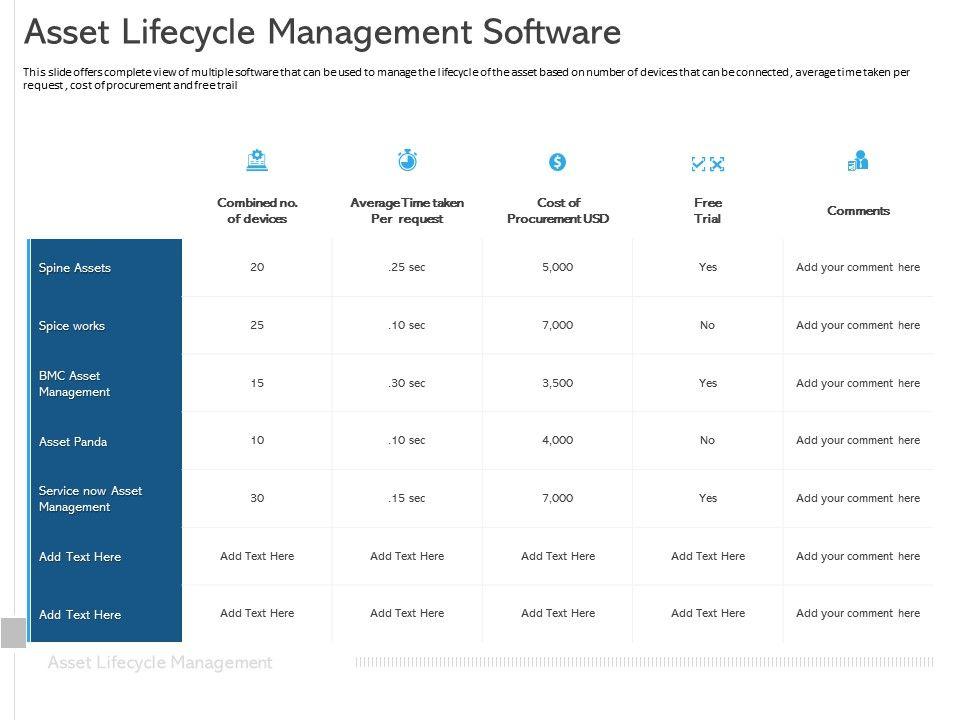Click the check and cross icon above Free Trial

(x=708, y=163)
